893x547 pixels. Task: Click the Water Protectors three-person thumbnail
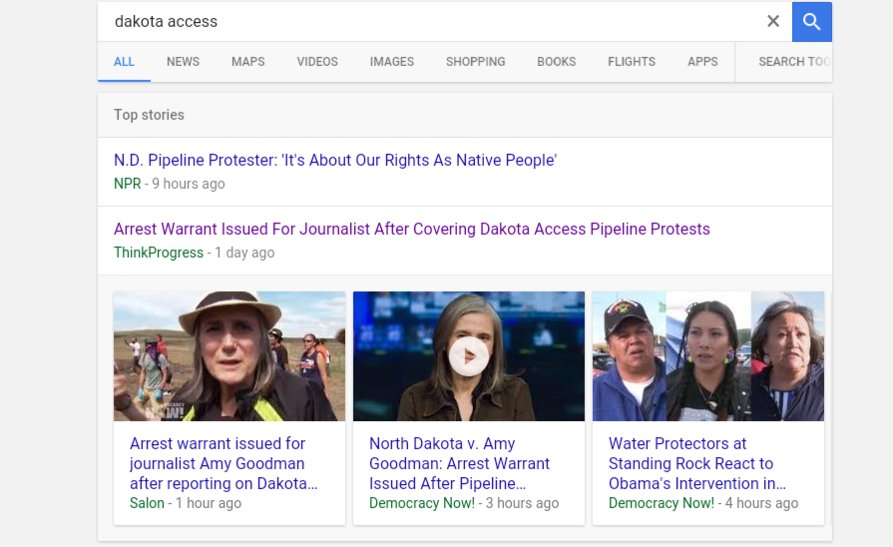pos(708,356)
